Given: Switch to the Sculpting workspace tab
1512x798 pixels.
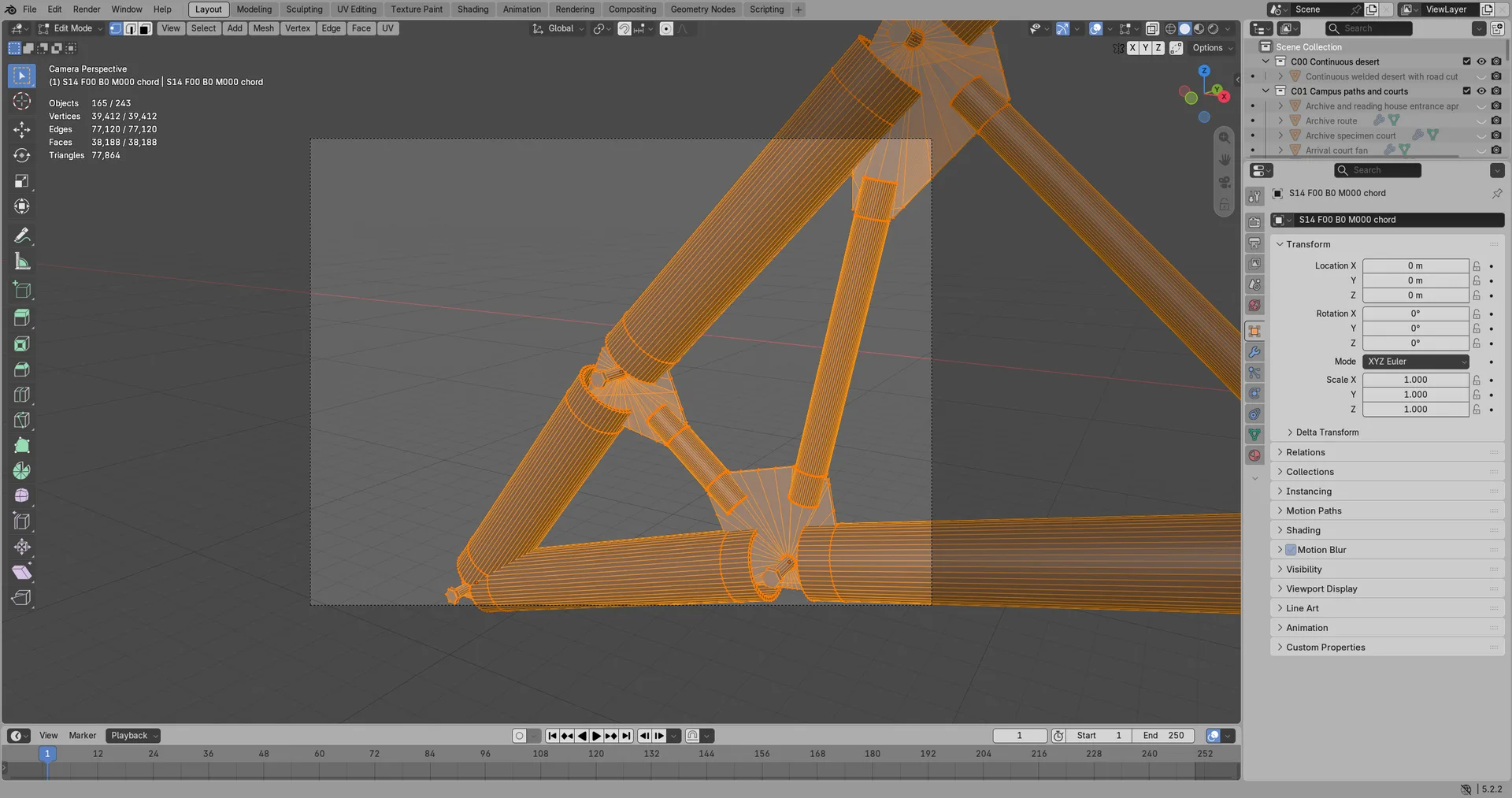Looking at the screenshot, I should 304,9.
